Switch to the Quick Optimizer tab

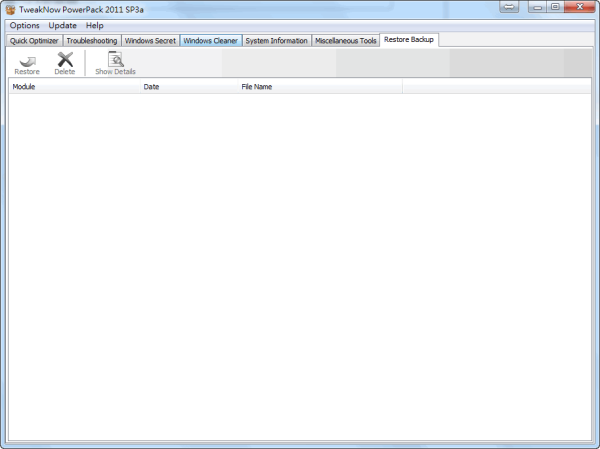[34, 41]
